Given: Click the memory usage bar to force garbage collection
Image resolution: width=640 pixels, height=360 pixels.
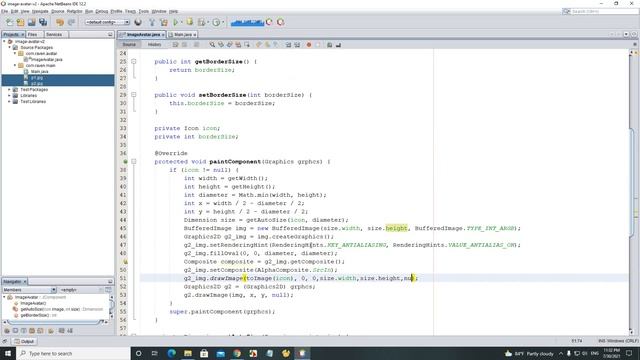Looking at the screenshot, I should click(x=247, y=22).
